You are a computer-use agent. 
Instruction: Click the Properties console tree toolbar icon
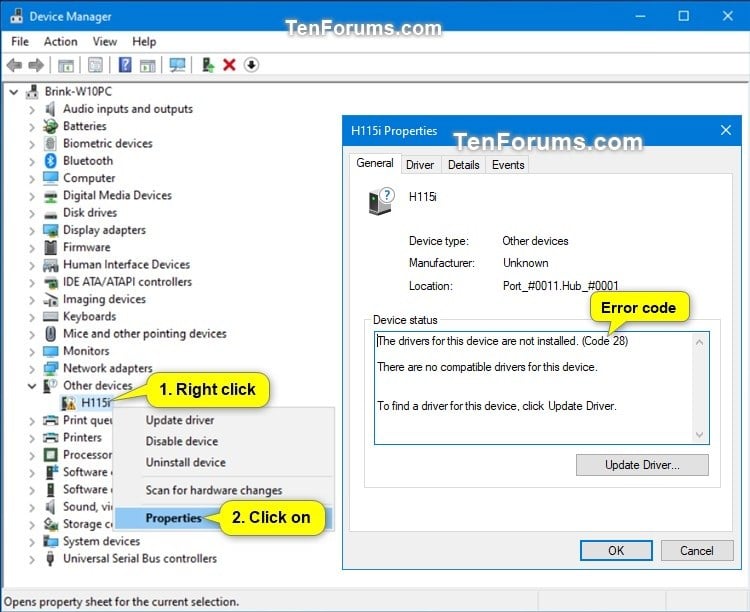[x=95, y=65]
